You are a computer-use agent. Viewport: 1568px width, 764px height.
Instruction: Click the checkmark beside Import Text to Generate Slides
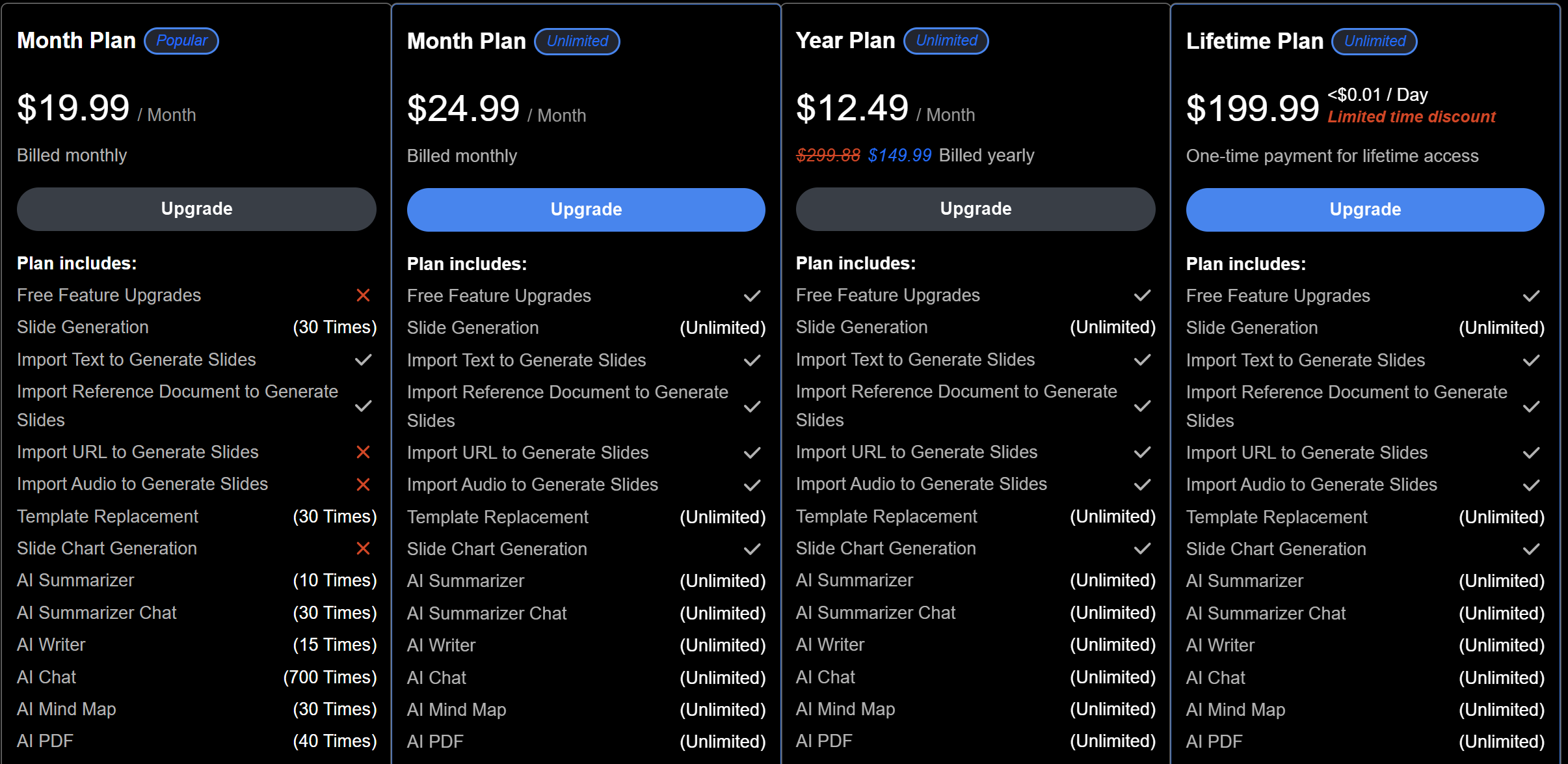[364, 360]
